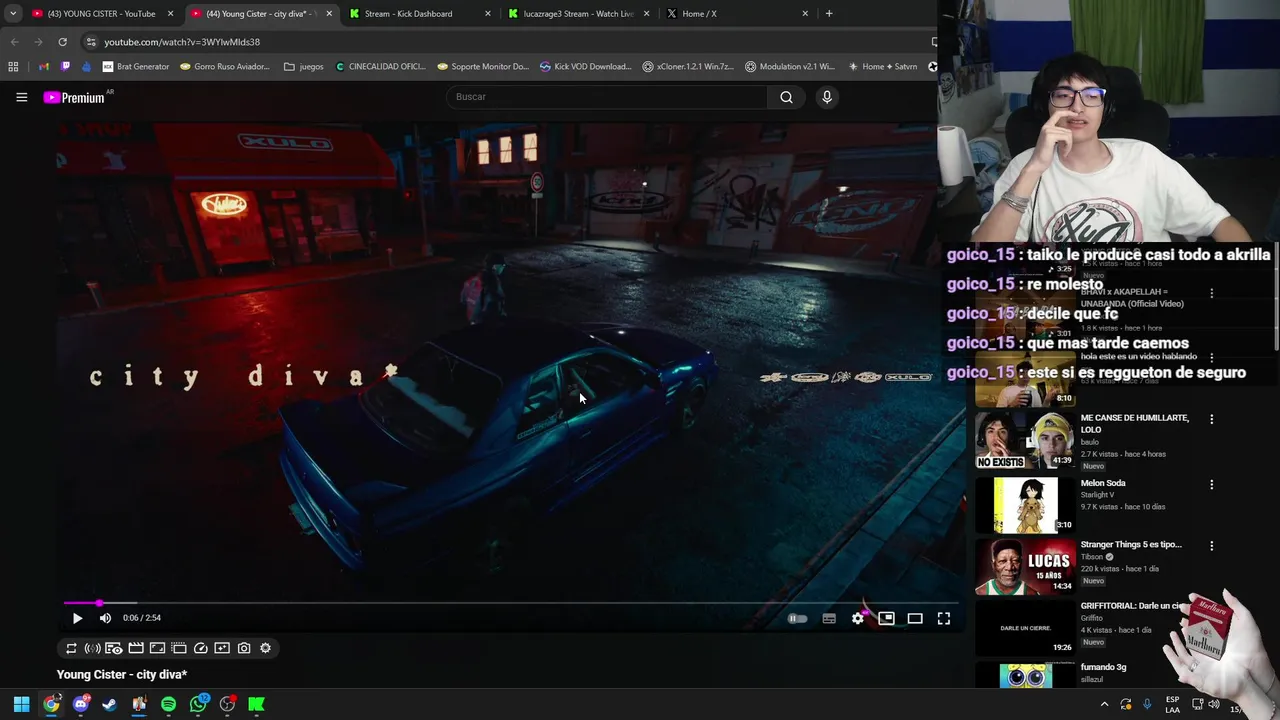The height and width of the screenshot is (720, 1280).
Task: Open Kick VOD Download bookmark
Action: [x=586, y=67]
